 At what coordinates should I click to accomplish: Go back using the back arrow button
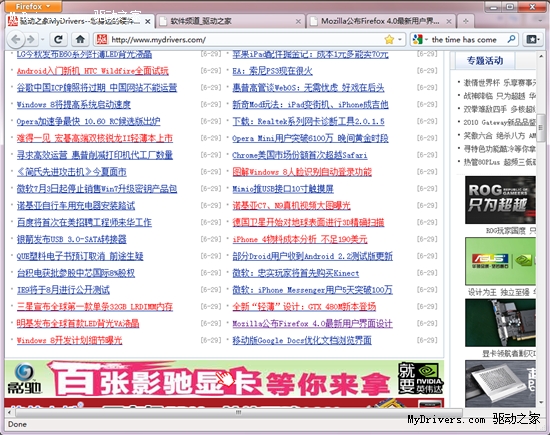point(15,39)
